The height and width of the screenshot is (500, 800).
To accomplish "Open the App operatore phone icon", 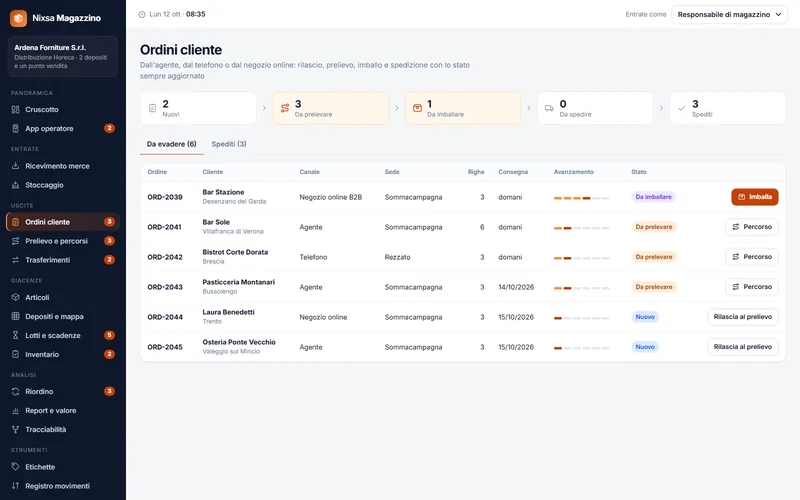I will [x=15, y=129].
